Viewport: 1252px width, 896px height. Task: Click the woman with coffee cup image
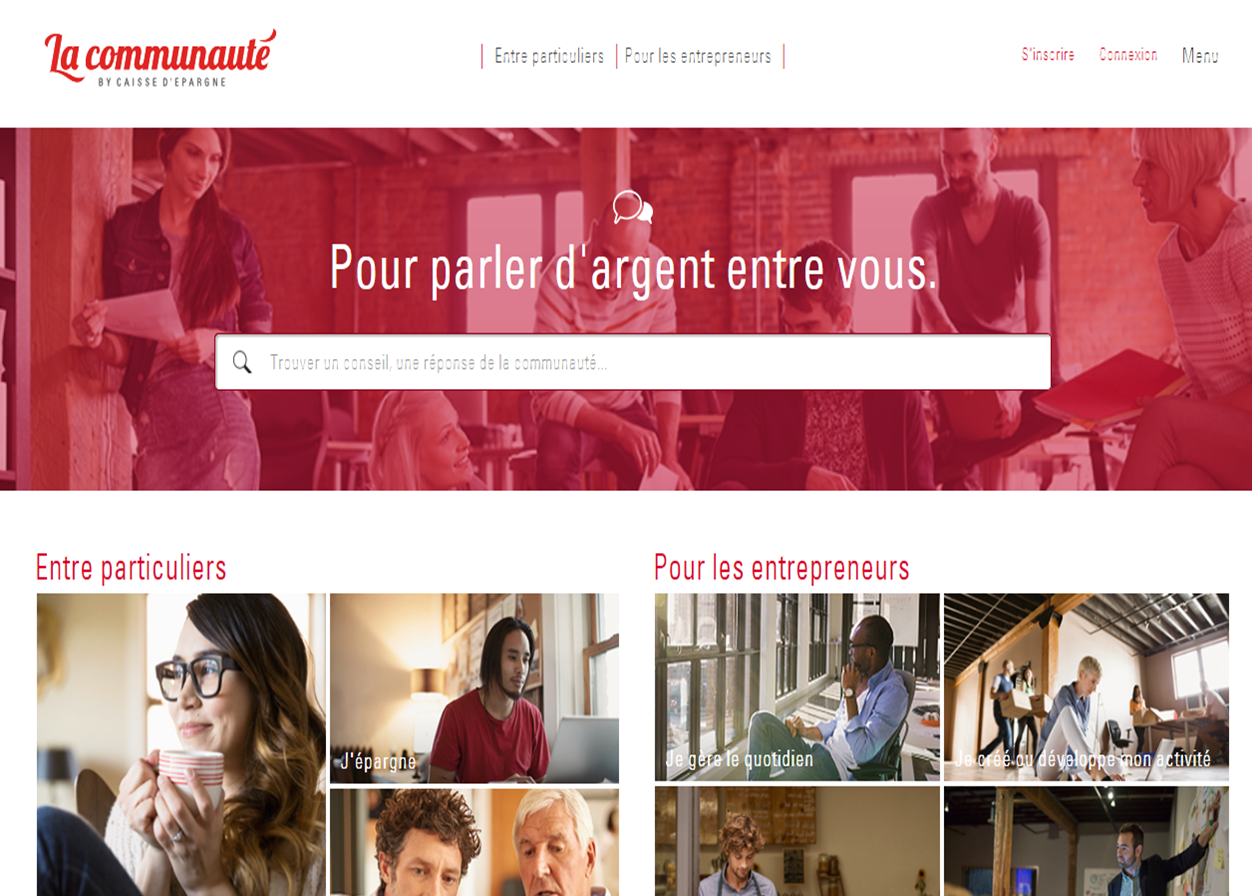click(181, 745)
